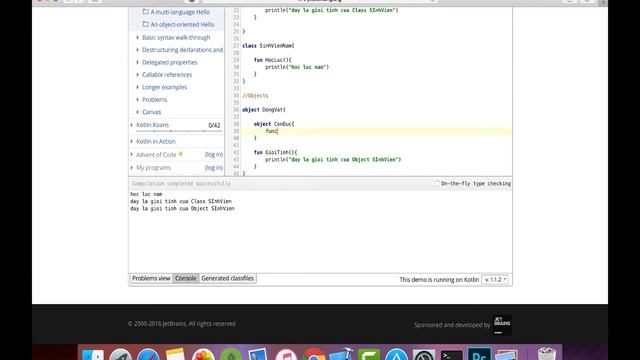This screenshot has width=640, height=360.
Task: Click 'fun GioiTinh(){' code line
Action: pyautogui.click(x=276, y=152)
